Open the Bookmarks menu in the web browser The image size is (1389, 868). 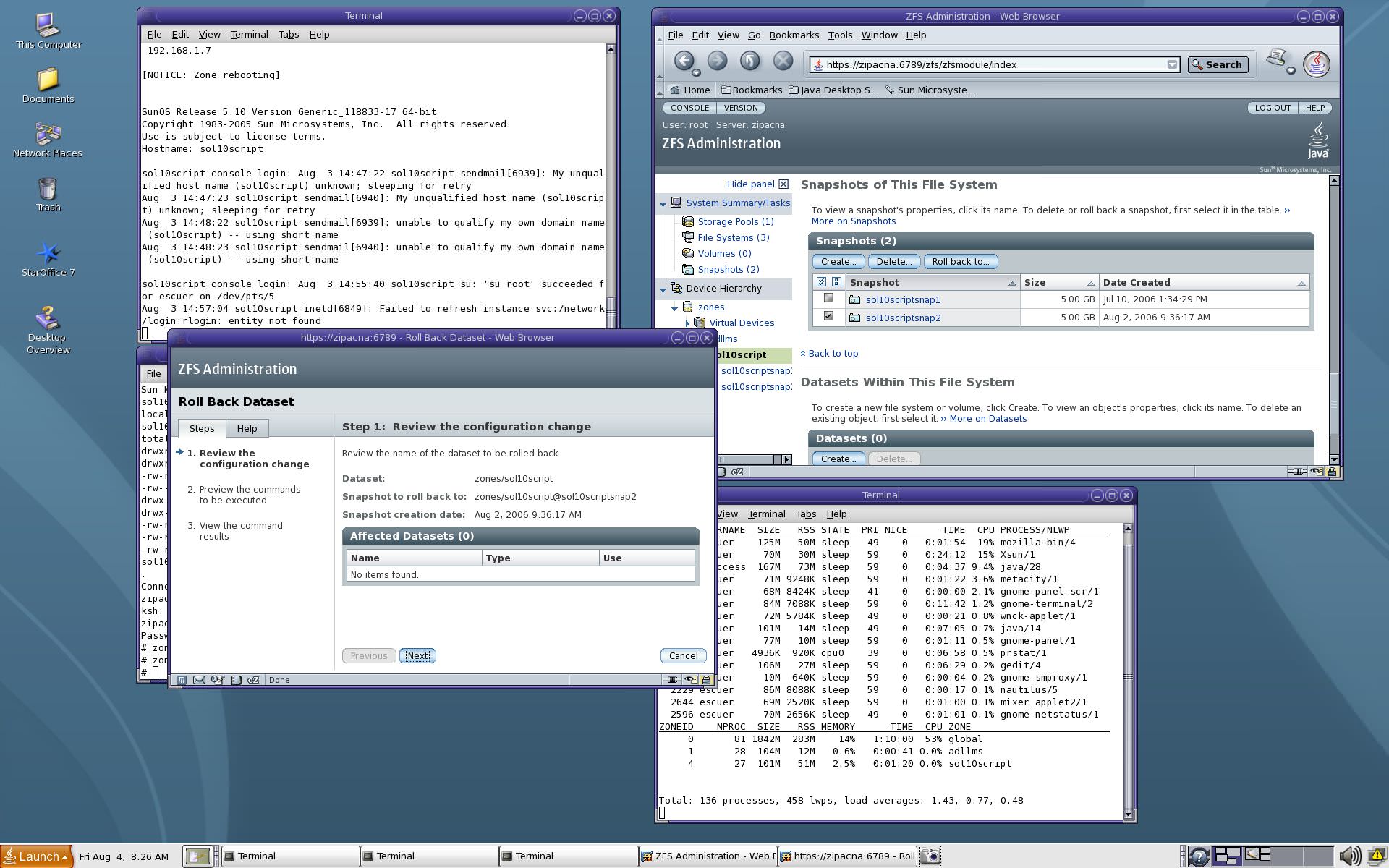pos(794,35)
